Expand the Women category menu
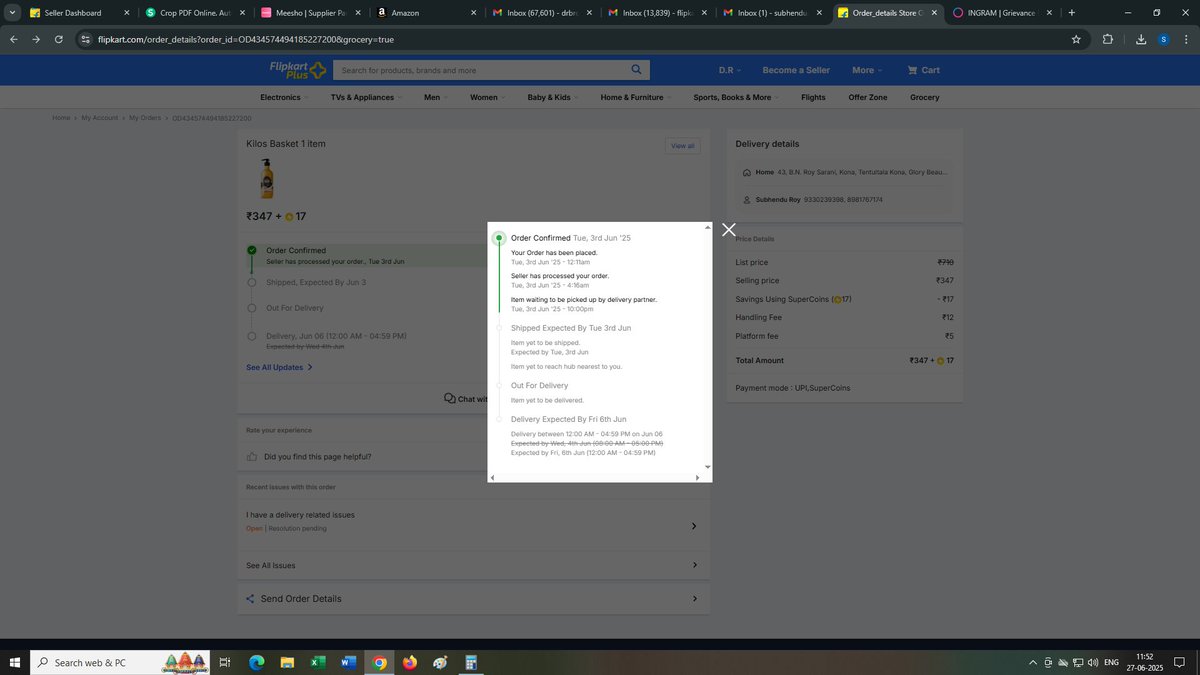 (x=488, y=97)
